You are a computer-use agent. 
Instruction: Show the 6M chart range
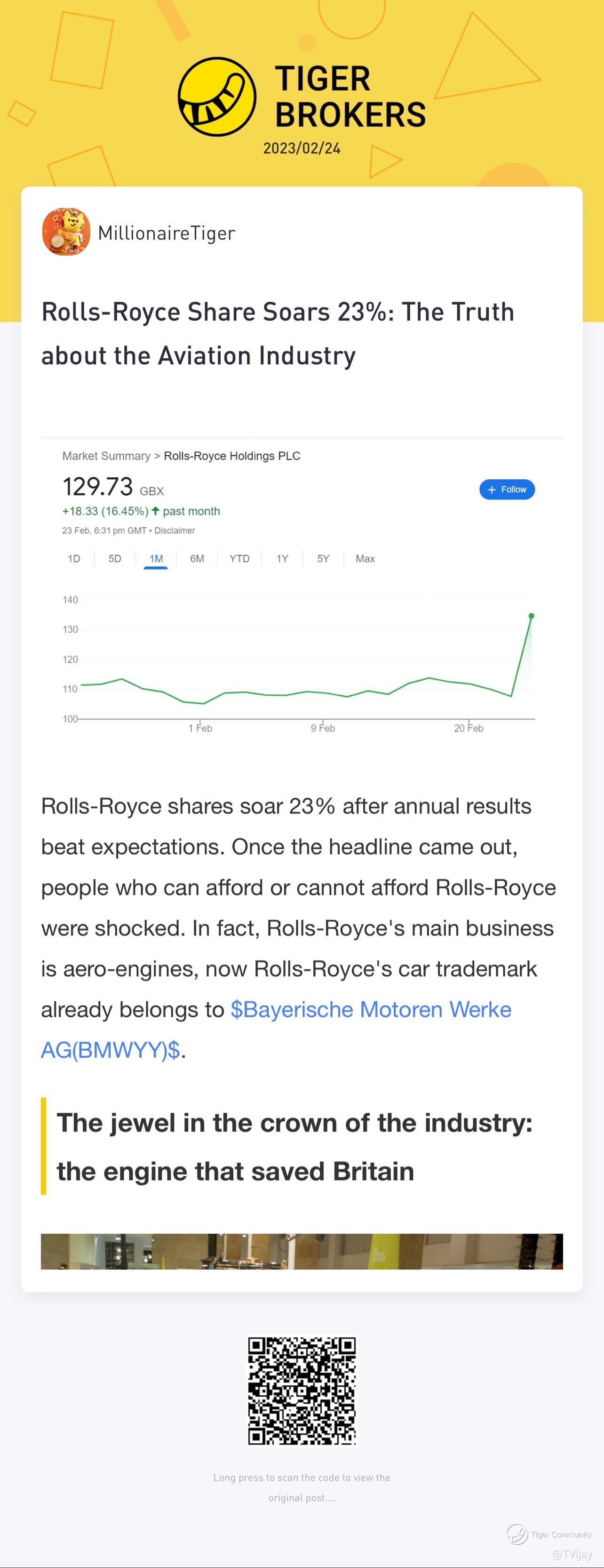[197, 559]
